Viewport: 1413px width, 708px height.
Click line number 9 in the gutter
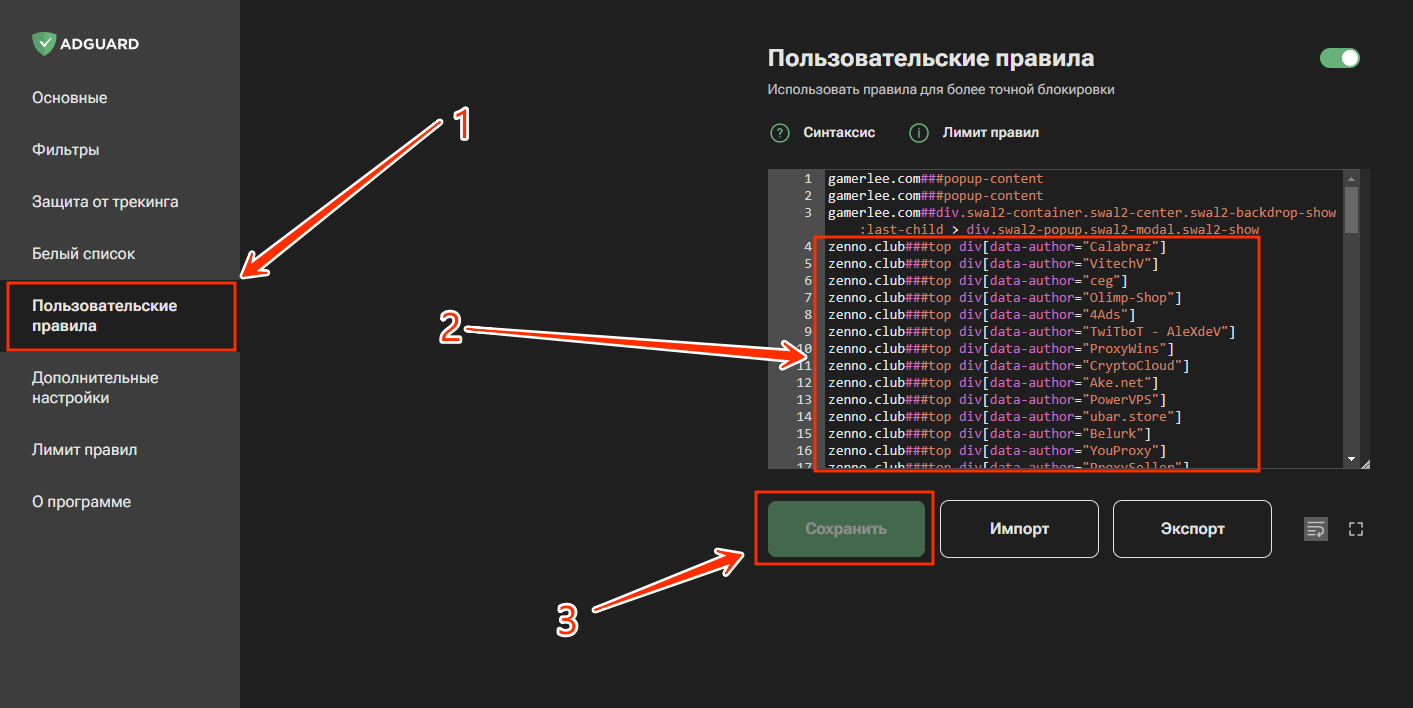807,331
